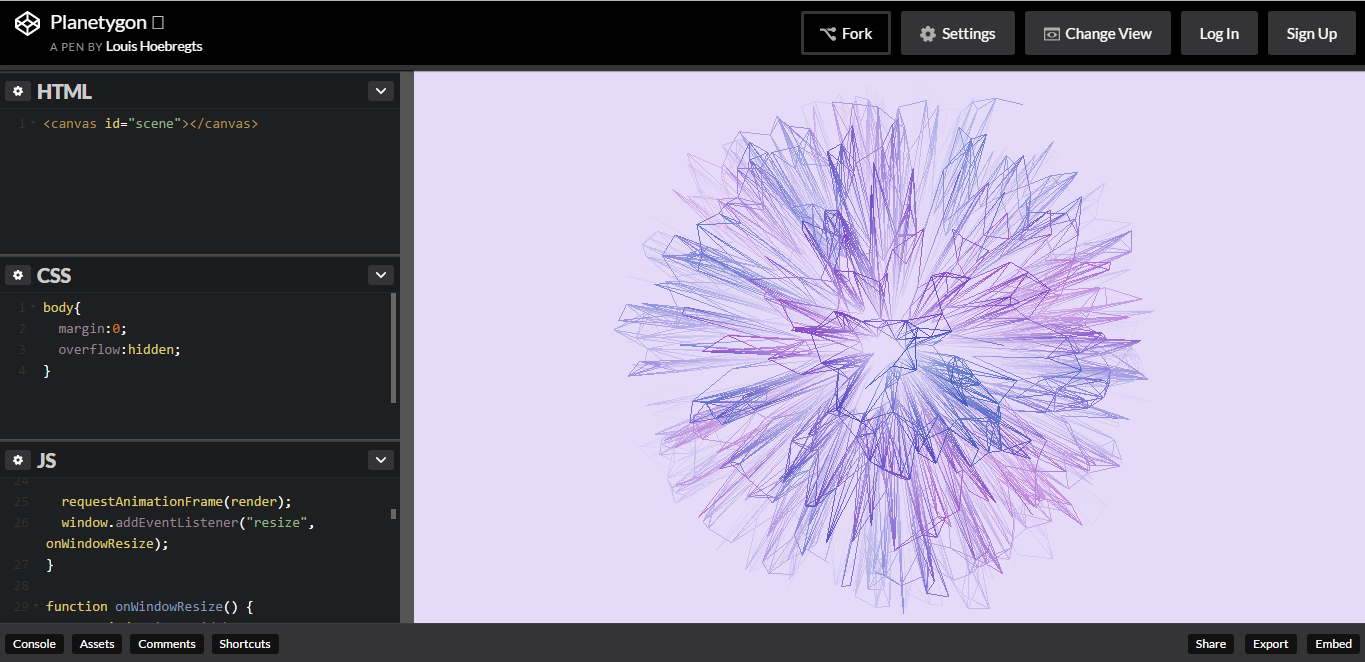
Task: Open Louis Hoebregts's profile link
Action: (154, 45)
